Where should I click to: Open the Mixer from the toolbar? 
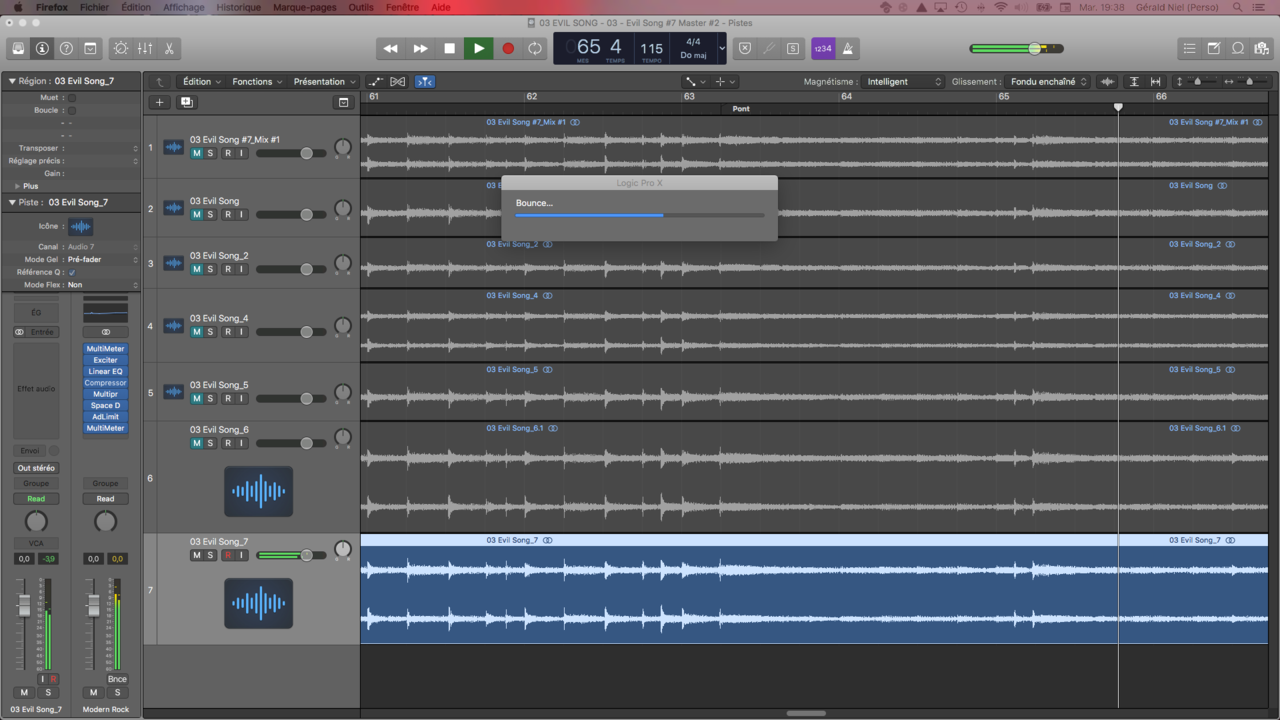tap(145, 48)
